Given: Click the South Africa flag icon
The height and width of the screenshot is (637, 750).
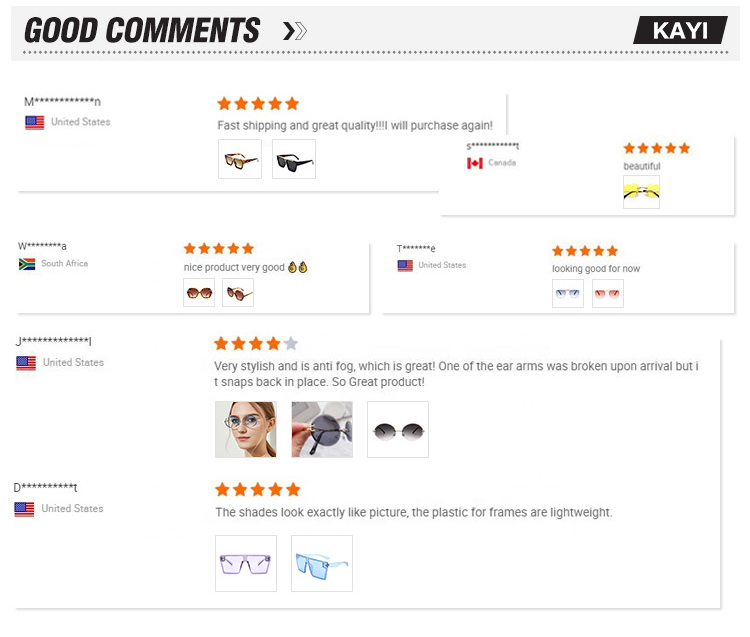Looking at the screenshot, I should (27, 264).
